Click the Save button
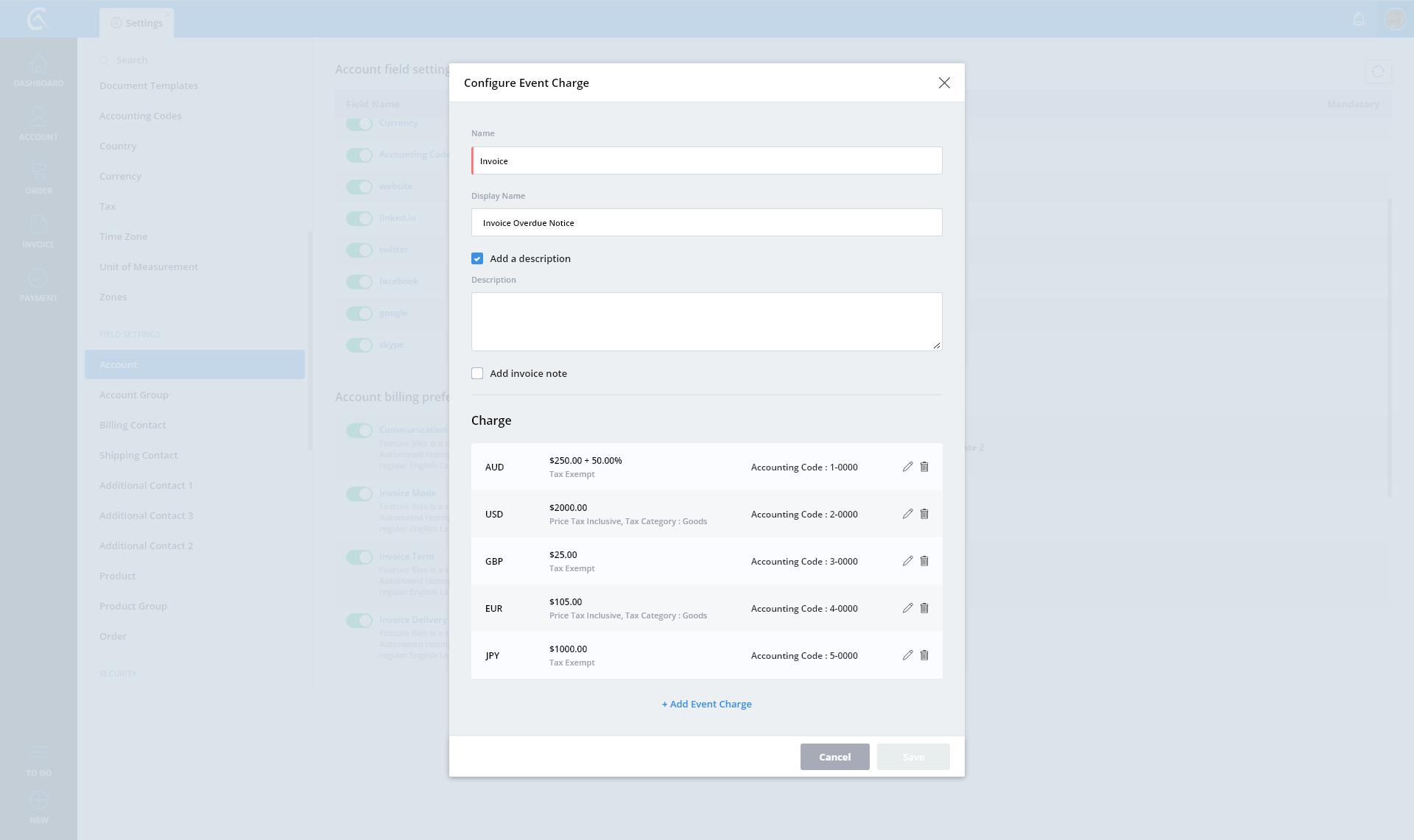The width and height of the screenshot is (1414, 840). (x=912, y=757)
